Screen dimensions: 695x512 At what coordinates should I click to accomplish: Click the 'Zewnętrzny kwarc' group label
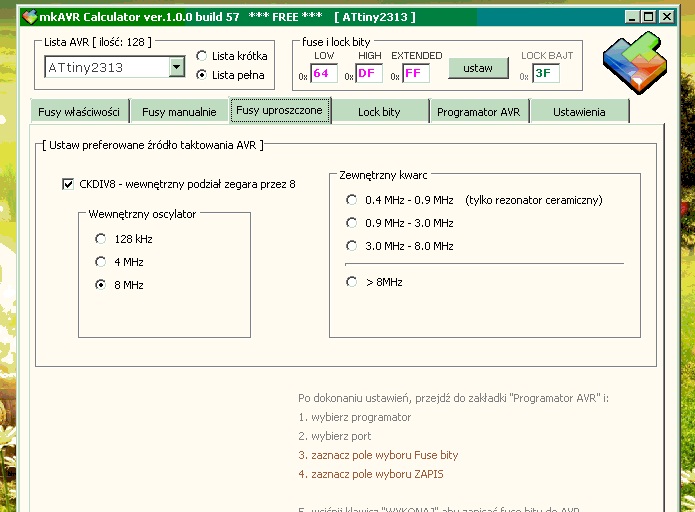[383, 175]
